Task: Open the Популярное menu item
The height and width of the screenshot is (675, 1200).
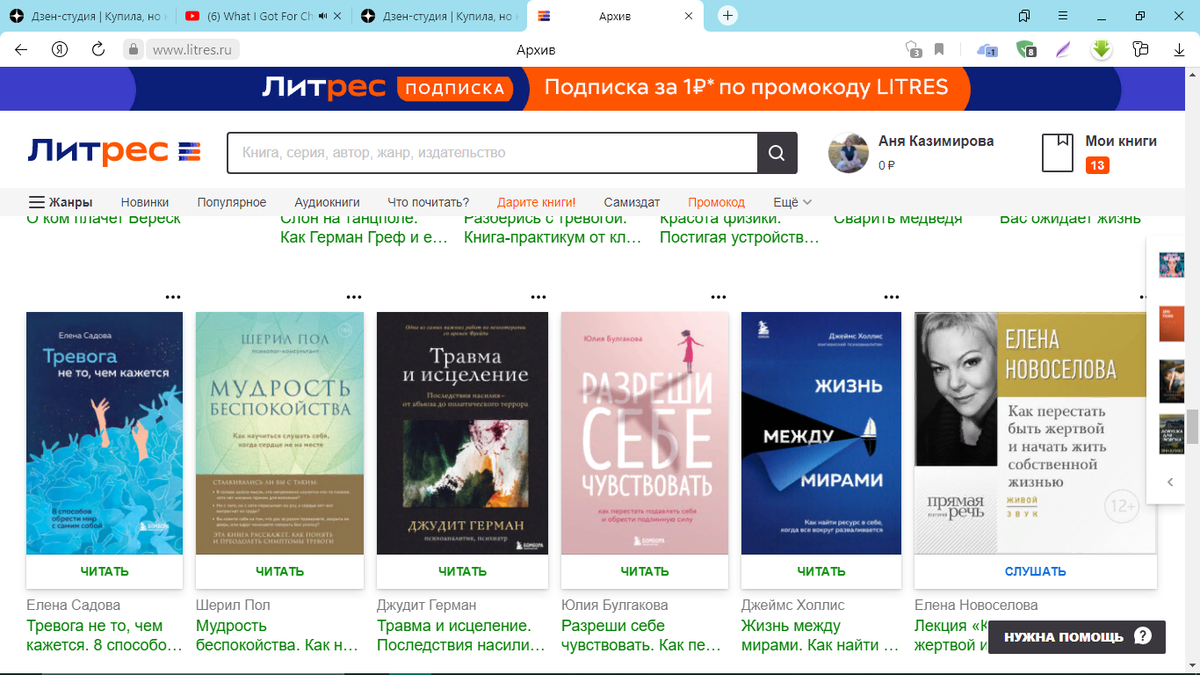Action: pyautogui.click(x=232, y=202)
